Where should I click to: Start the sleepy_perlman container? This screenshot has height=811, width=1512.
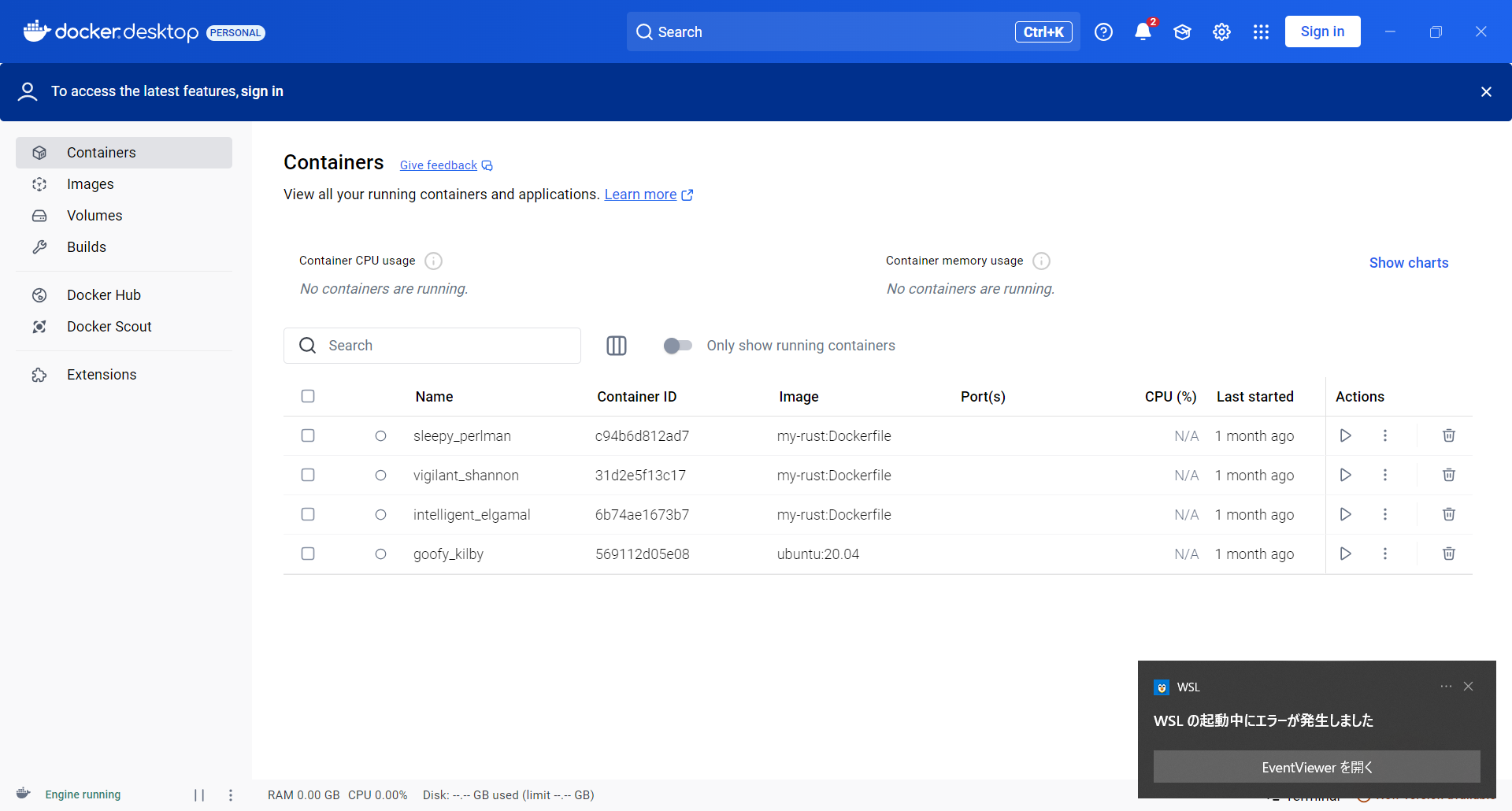(x=1345, y=435)
